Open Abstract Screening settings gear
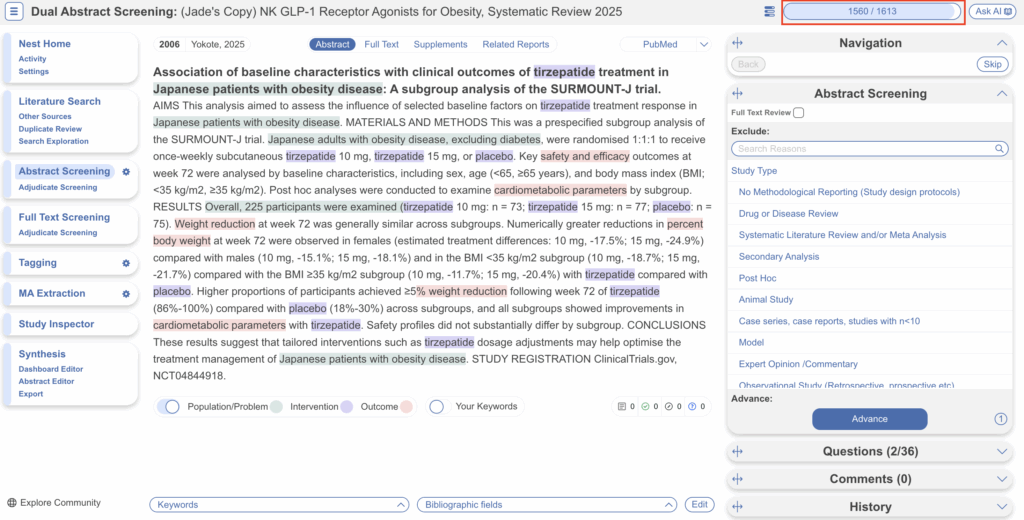Viewport: 1024px width, 520px height. click(x=126, y=172)
